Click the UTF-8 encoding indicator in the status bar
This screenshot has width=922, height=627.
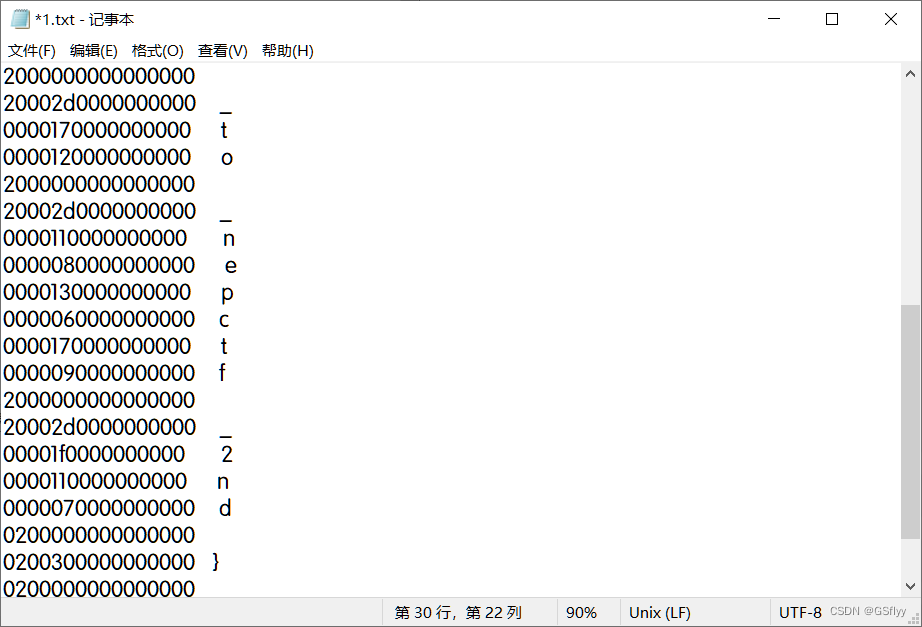(800, 611)
